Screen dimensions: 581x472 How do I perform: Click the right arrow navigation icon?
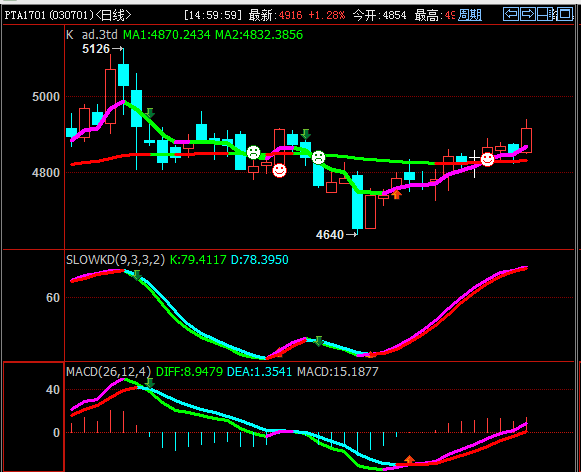coord(528,14)
